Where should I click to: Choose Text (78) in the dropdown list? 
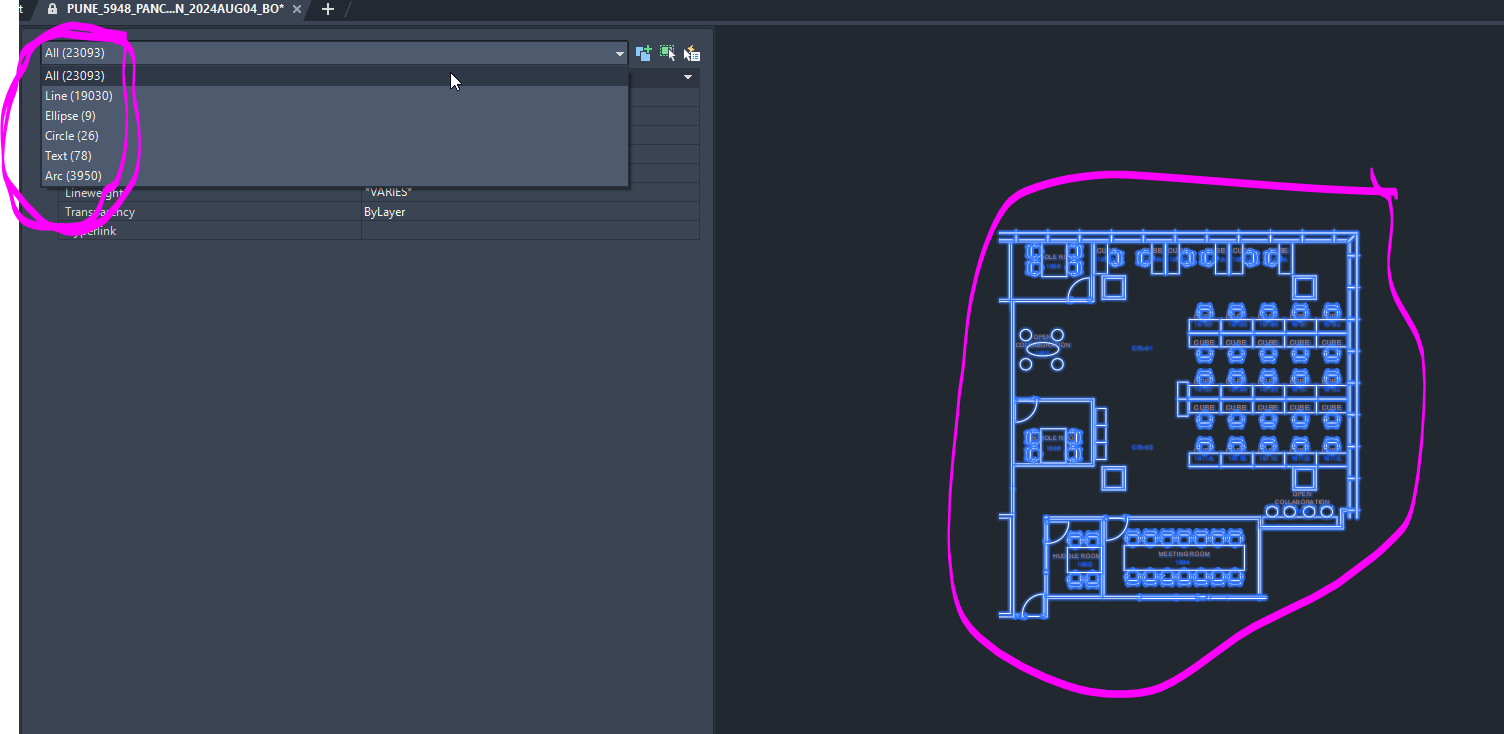click(334, 156)
